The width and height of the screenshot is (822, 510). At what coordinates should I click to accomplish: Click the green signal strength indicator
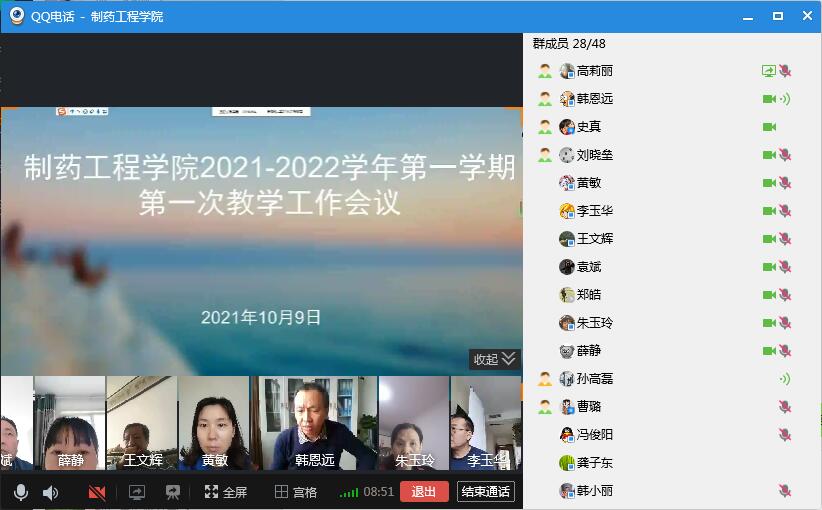click(x=349, y=492)
